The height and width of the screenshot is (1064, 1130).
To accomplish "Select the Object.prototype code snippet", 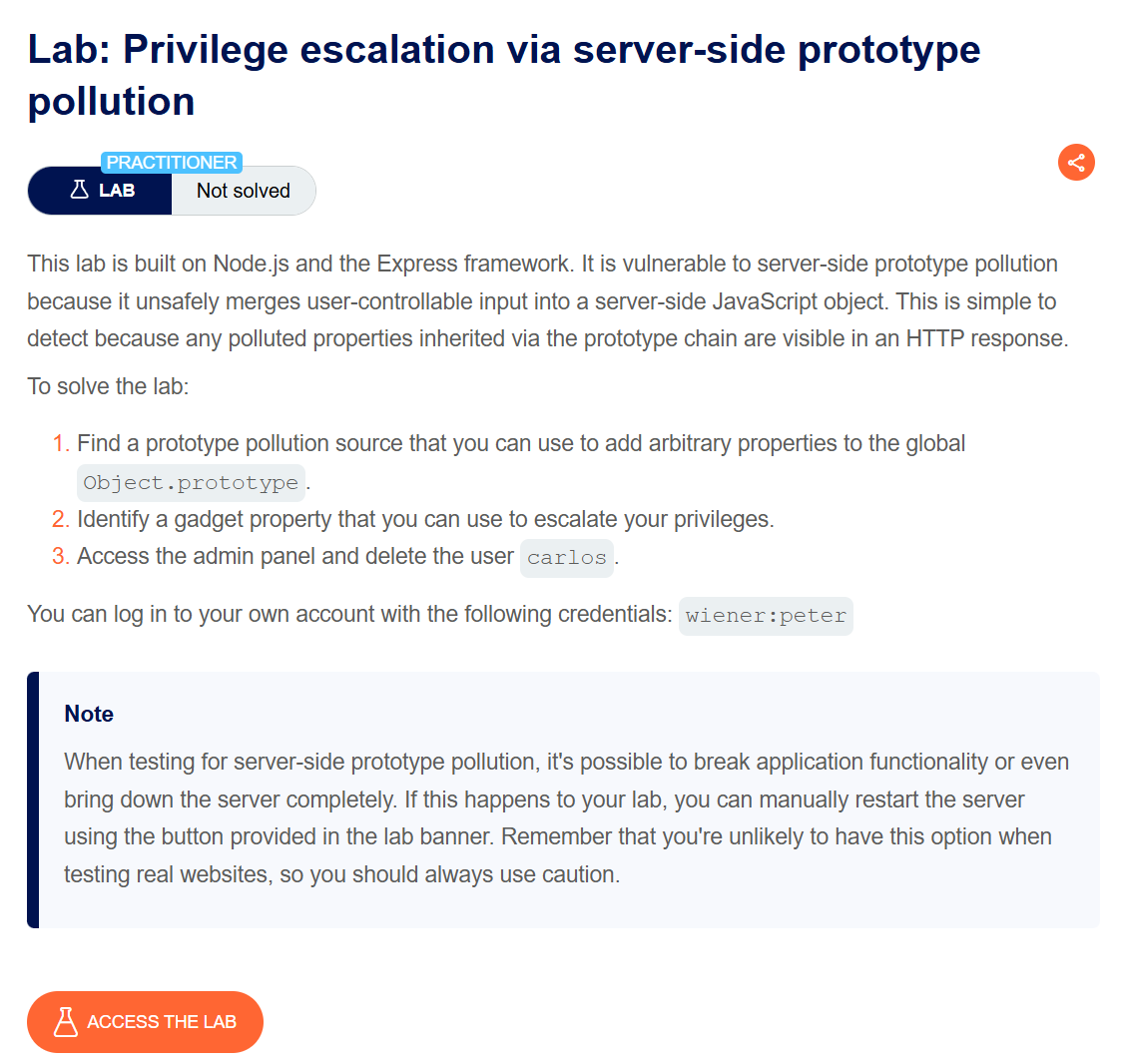I will [191, 483].
